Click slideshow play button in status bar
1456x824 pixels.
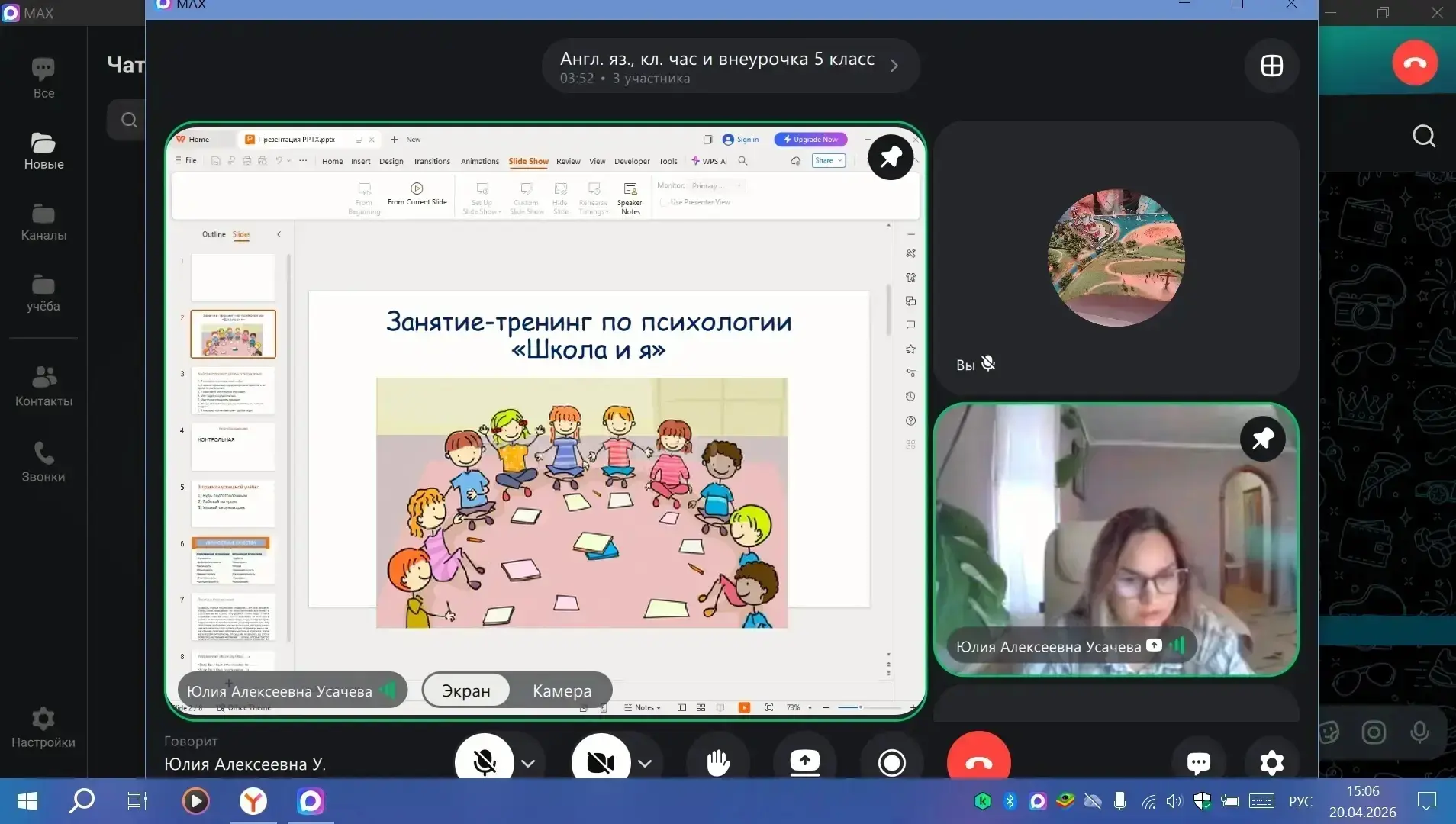point(743,707)
